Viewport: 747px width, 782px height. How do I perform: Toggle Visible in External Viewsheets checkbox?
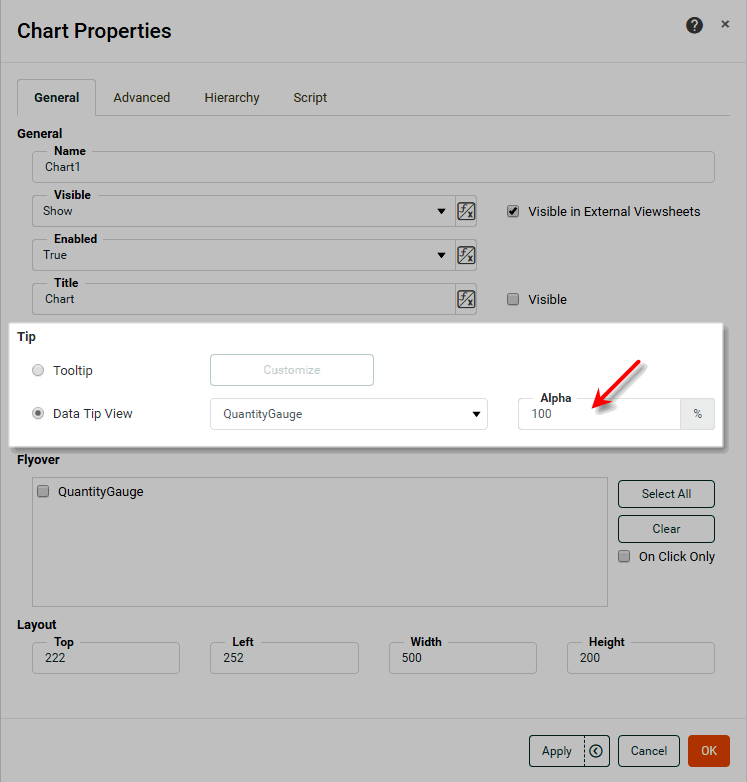tap(513, 211)
